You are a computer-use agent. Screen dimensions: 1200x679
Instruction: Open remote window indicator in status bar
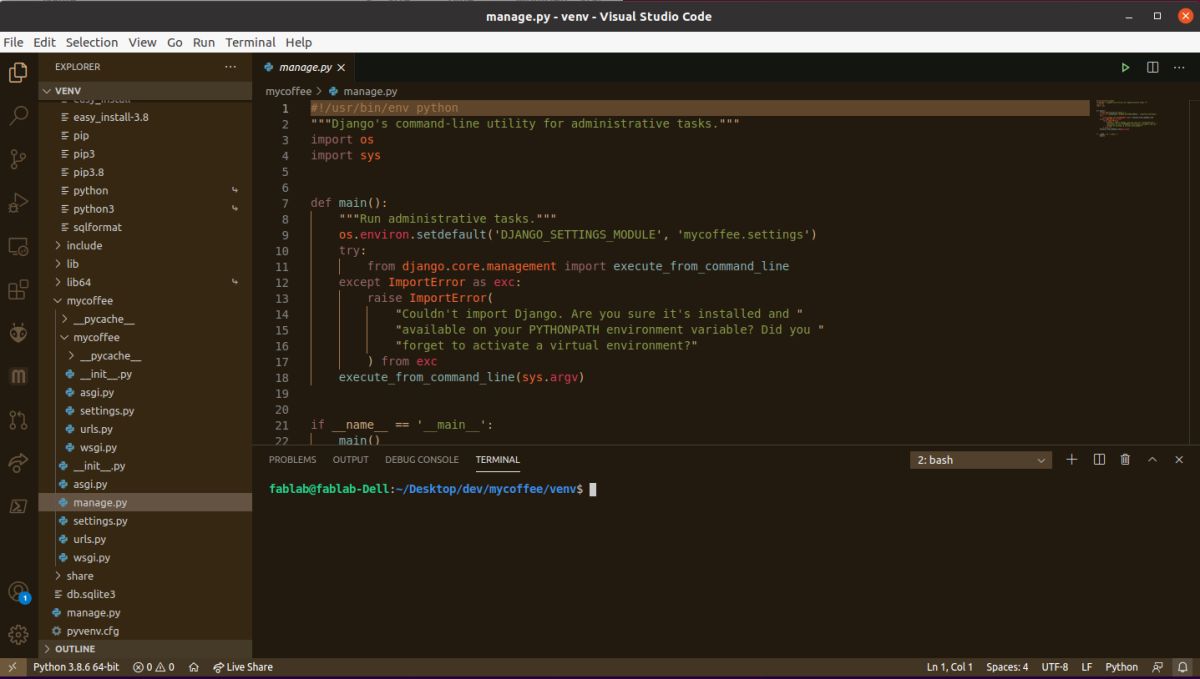coord(12,667)
